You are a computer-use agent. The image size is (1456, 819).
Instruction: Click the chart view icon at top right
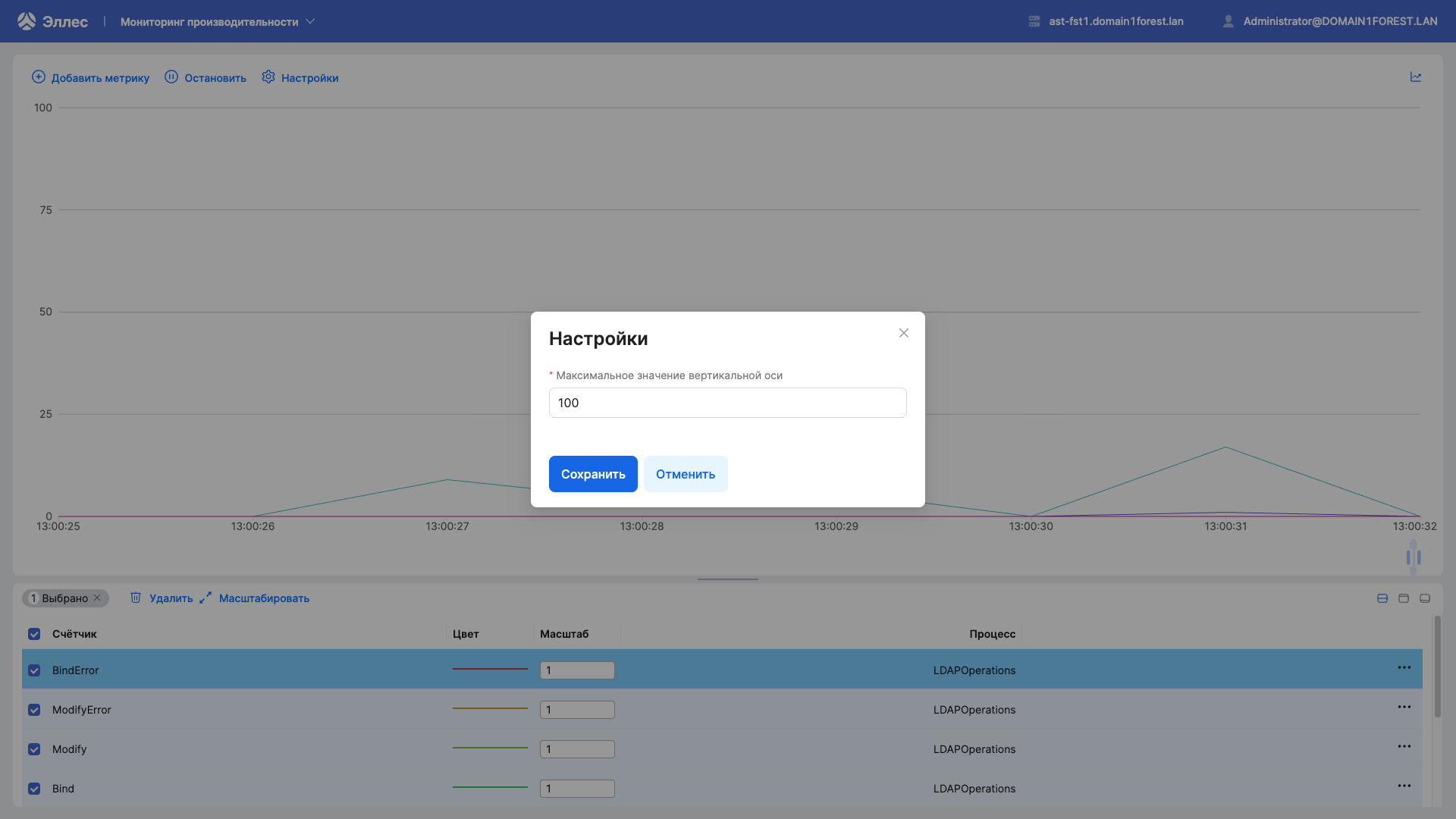click(x=1416, y=77)
